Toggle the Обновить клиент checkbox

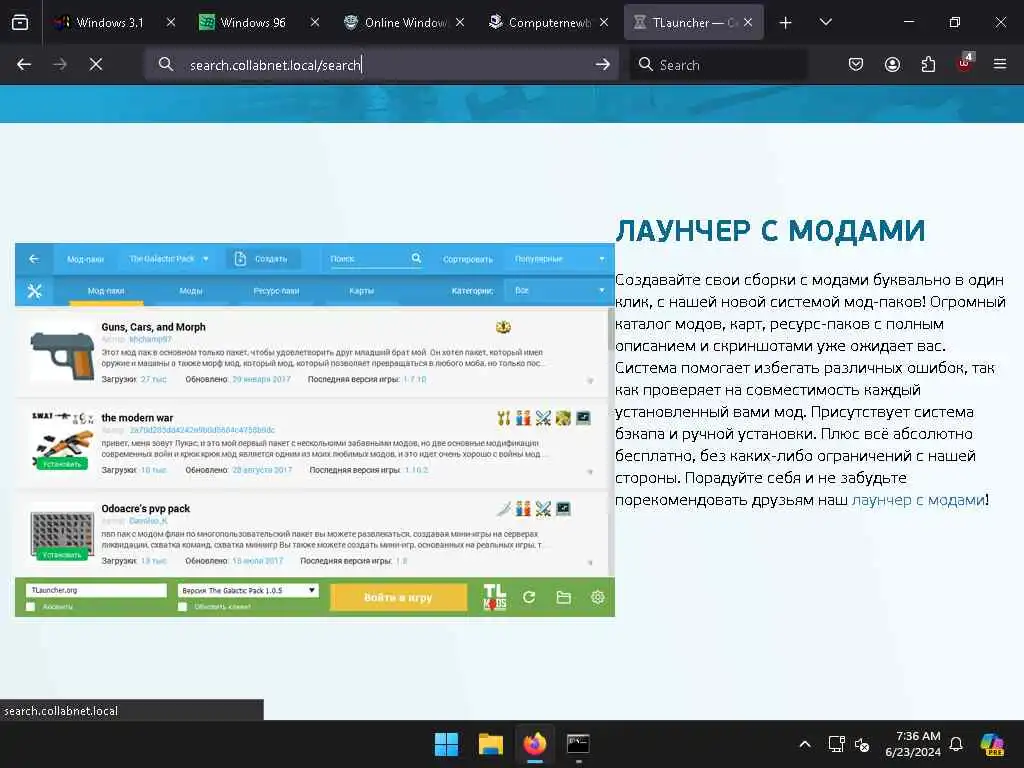coord(182,607)
